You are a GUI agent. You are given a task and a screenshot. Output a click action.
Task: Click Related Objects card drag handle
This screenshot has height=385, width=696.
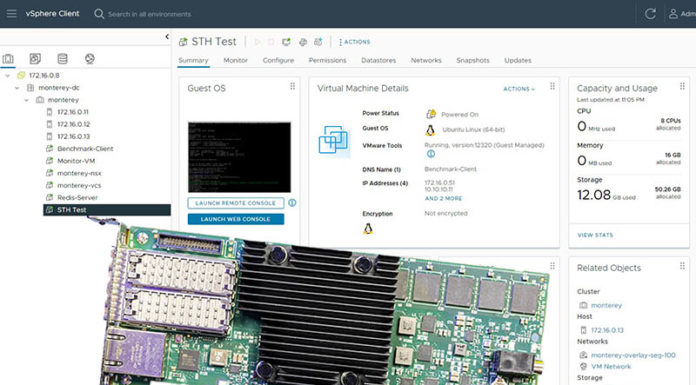682,266
